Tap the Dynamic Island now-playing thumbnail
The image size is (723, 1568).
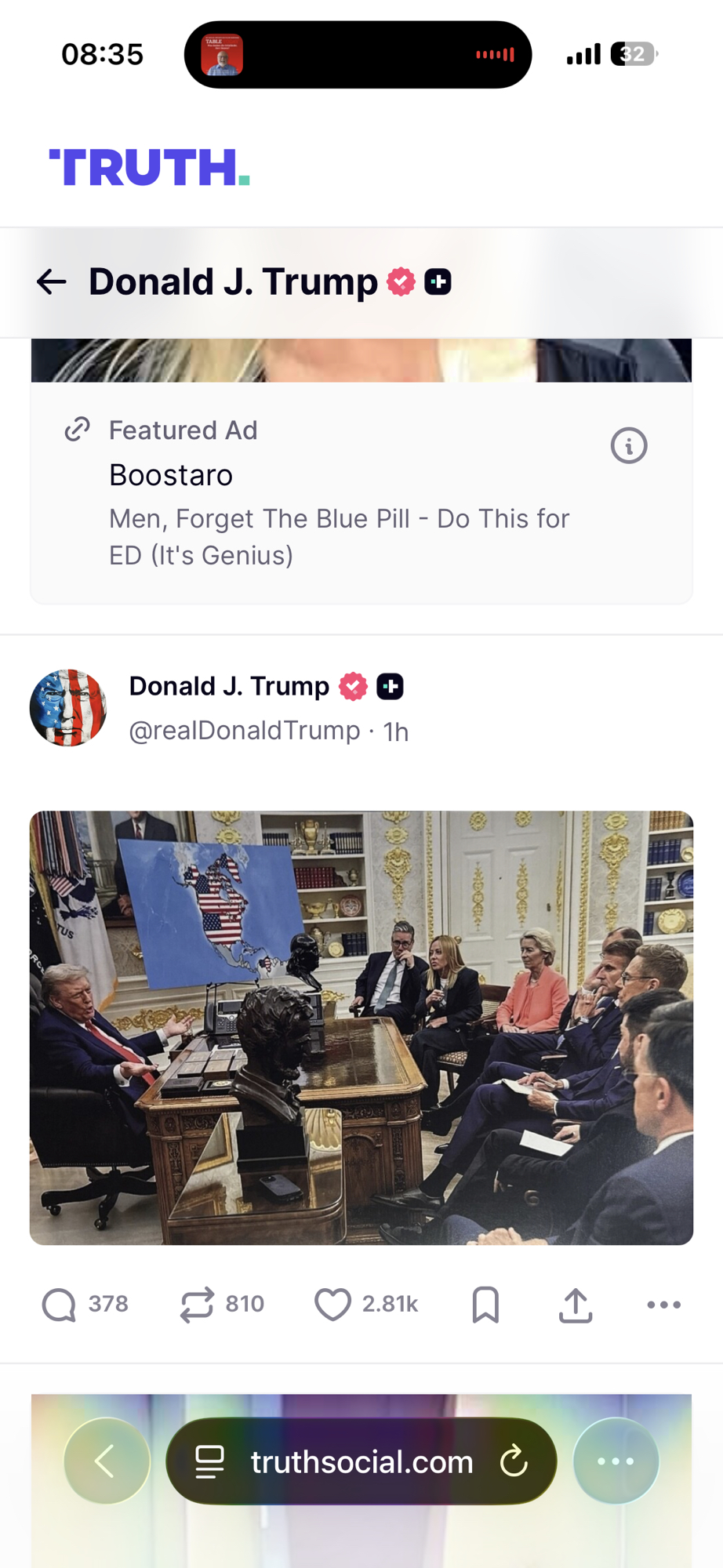pos(222,55)
